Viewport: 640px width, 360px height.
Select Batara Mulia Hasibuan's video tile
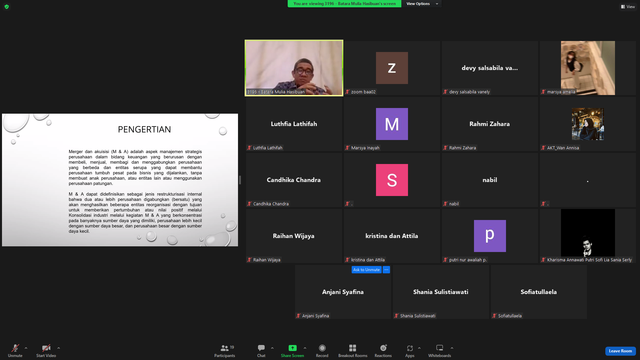(x=294, y=68)
